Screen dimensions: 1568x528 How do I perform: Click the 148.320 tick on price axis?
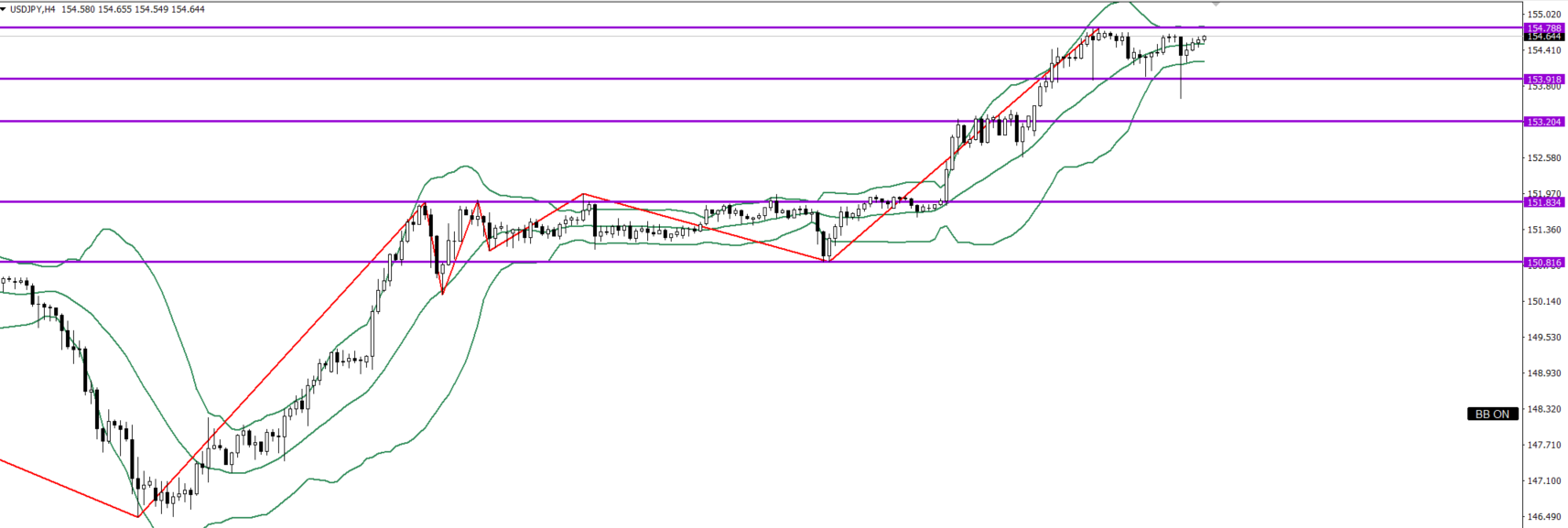click(1543, 409)
